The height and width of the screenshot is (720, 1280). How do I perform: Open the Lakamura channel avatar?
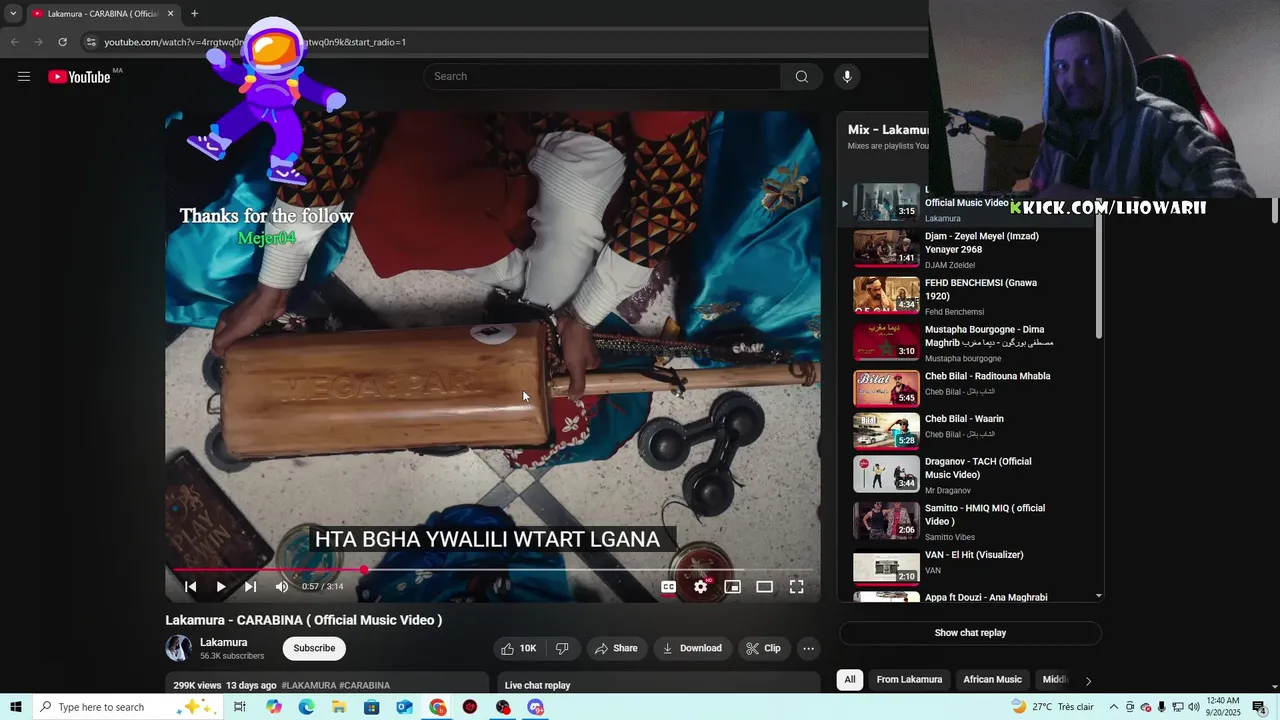[179, 648]
